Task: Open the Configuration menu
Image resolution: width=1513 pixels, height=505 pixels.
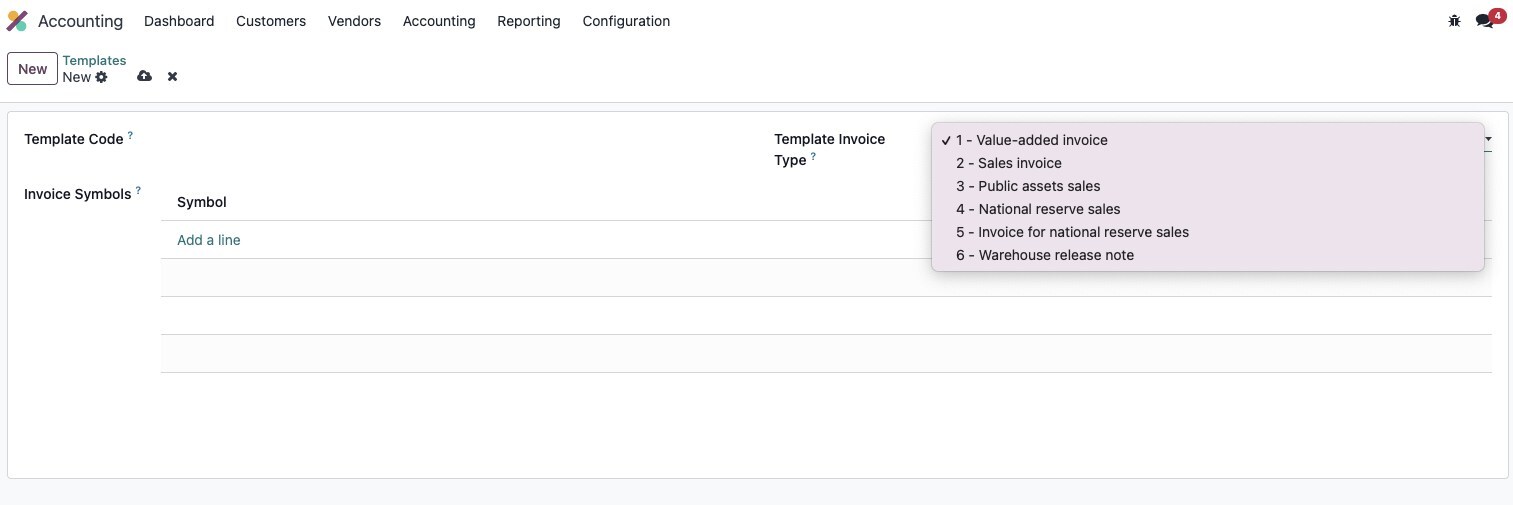Action: [x=626, y=21]
